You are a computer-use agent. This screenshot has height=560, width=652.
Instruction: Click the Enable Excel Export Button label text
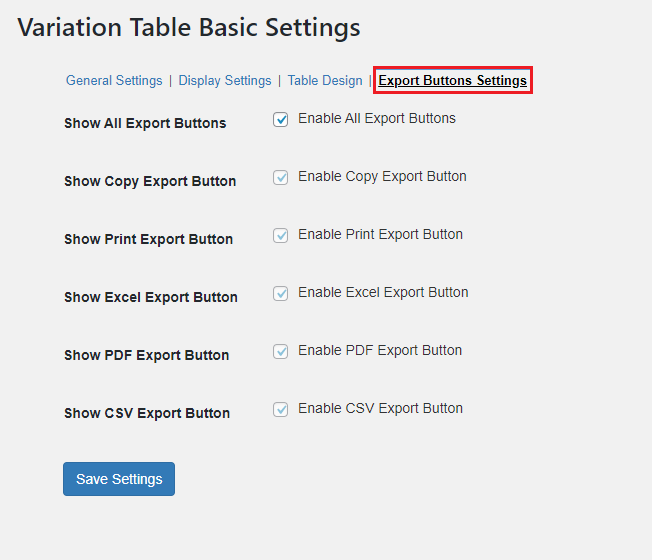point(383,293)
